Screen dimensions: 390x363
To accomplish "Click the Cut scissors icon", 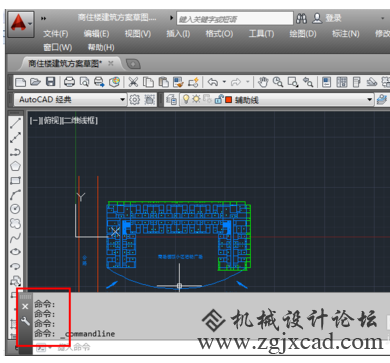I will [133, 82].
